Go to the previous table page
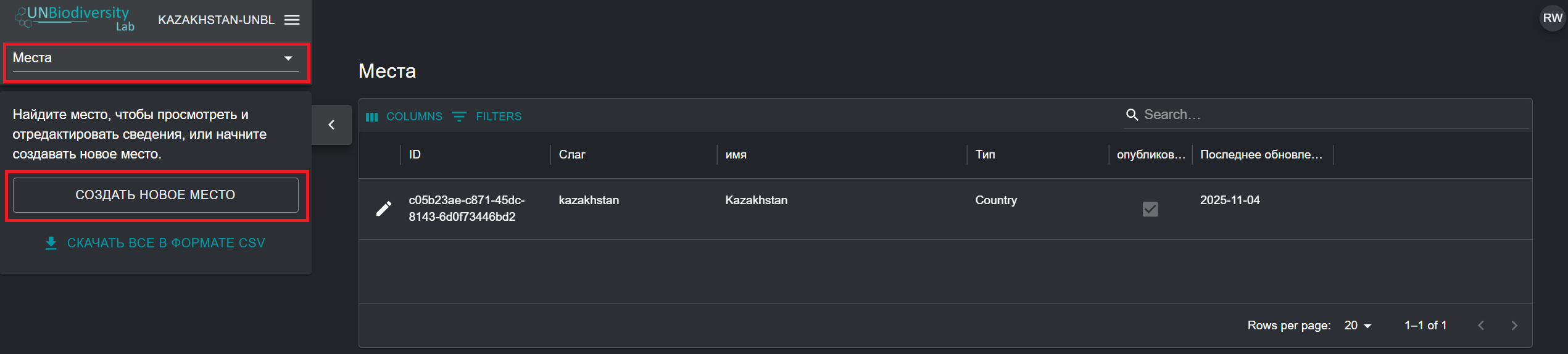1568x354 pixels. click(x=1481, y=325)
